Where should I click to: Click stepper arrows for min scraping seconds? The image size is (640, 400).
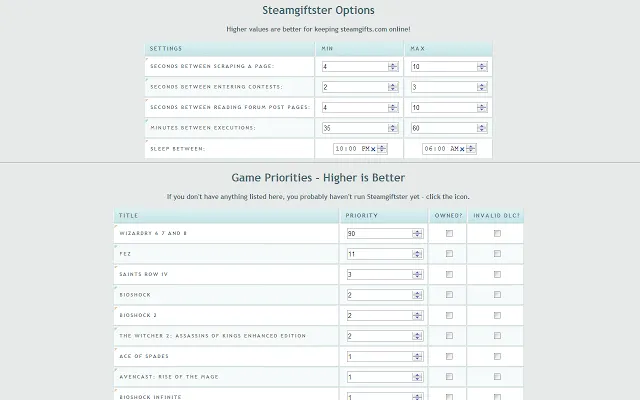pyautogui.click(x=393, y=67)
